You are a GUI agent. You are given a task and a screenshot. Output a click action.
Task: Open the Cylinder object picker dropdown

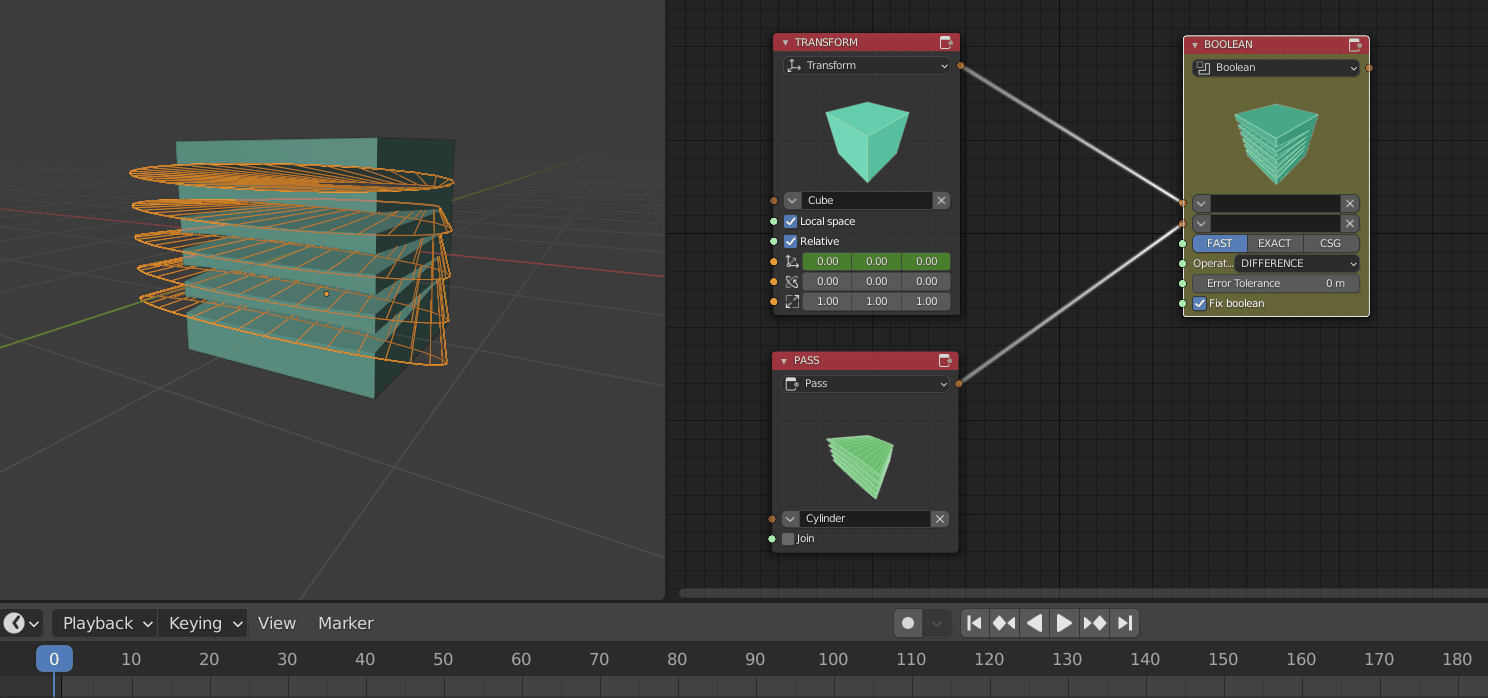(790, 518)
